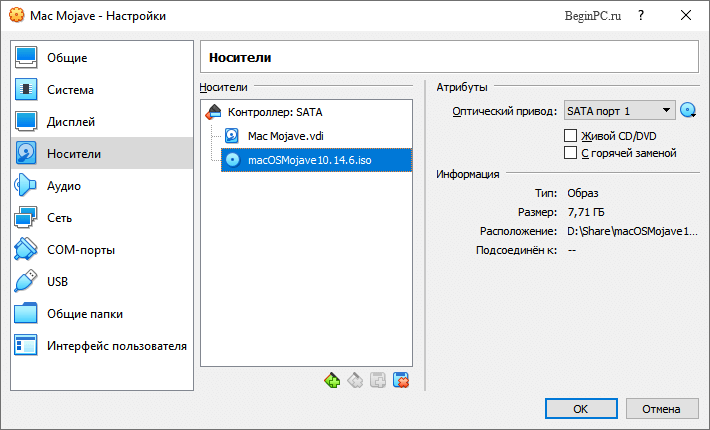Open the COM-порты connector icon
The width and height of the screenshot is (710, 430).
click(26, 249)
